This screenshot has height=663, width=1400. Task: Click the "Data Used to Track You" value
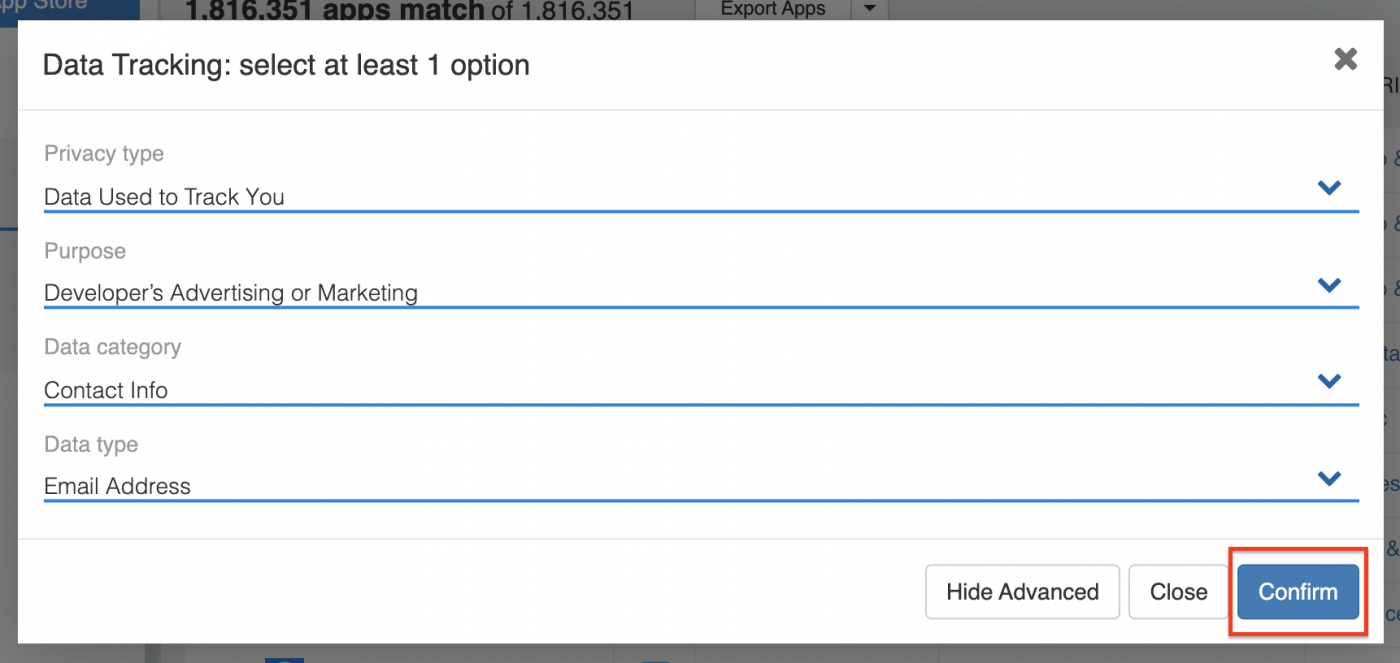(x=165, y=197)
